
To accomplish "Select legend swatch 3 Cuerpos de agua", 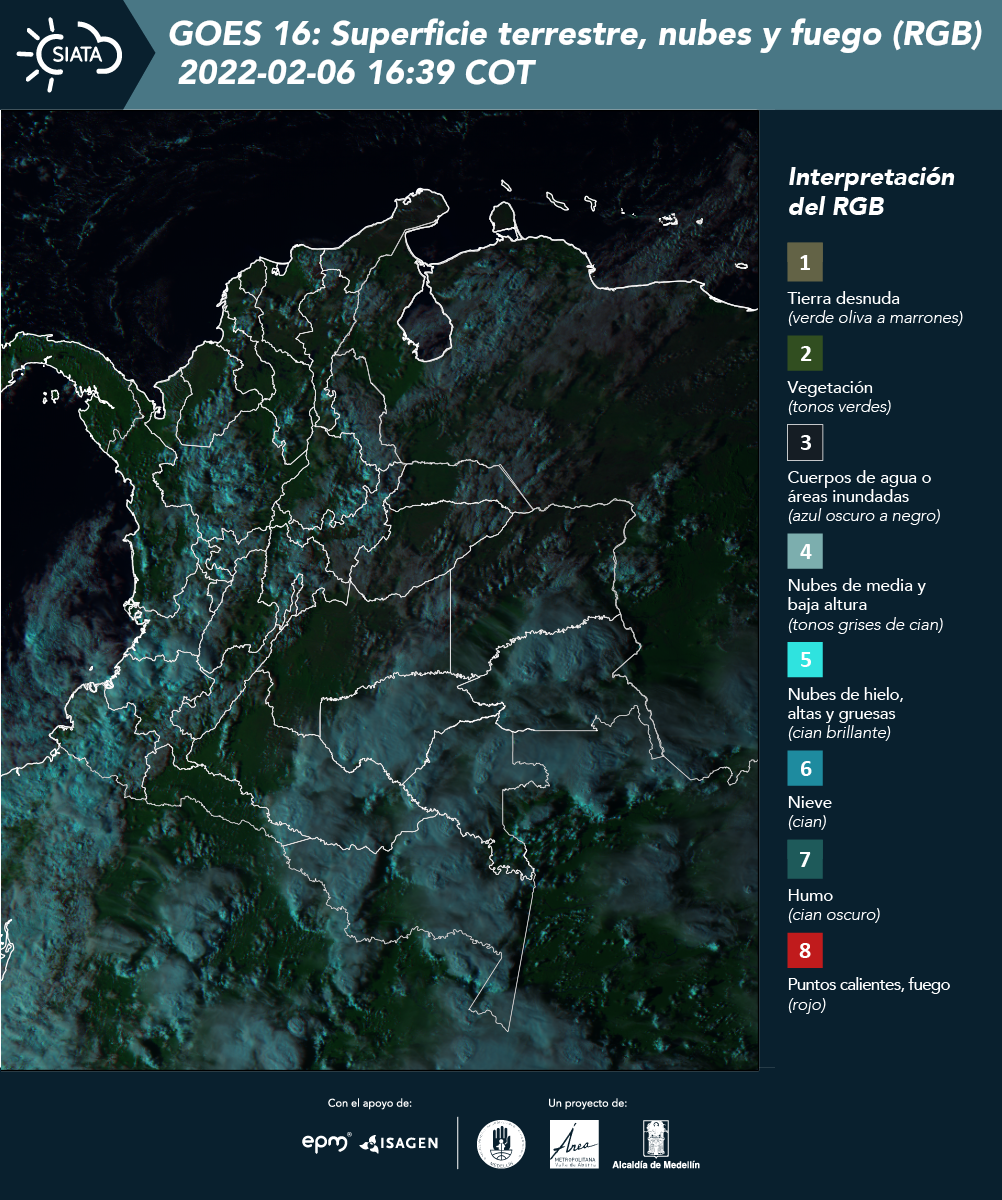I will click(x=805, y=442).
